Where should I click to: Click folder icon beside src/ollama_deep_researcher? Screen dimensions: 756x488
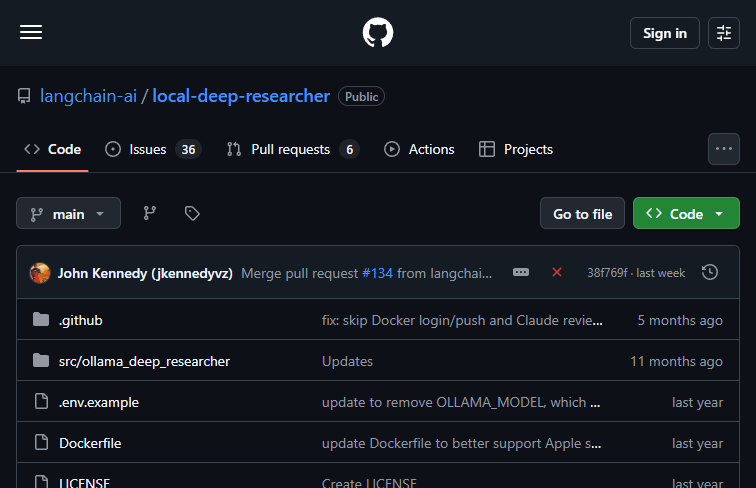[x=41, y=360]
